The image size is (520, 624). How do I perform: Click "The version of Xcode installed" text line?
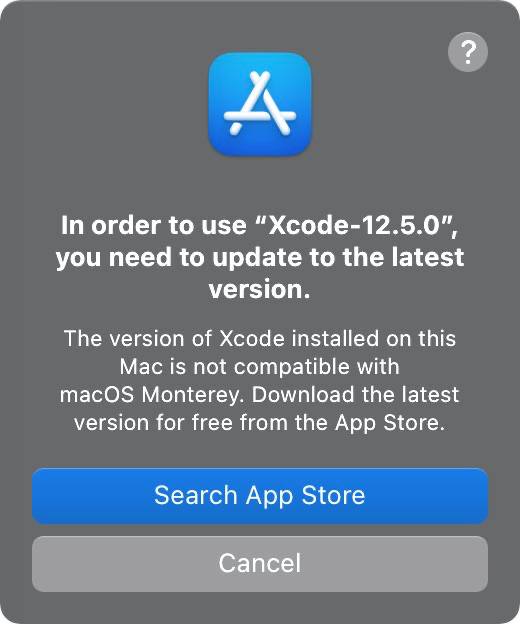point(260,339)
